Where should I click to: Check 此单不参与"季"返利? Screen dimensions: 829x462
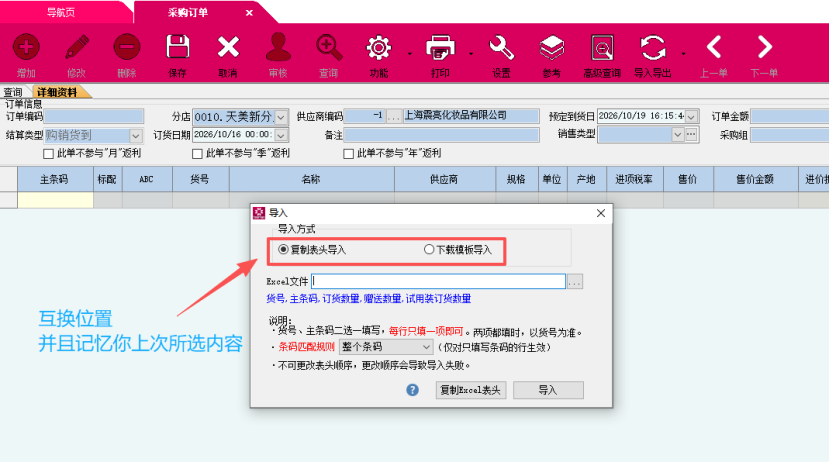click(x=197, y=154)
